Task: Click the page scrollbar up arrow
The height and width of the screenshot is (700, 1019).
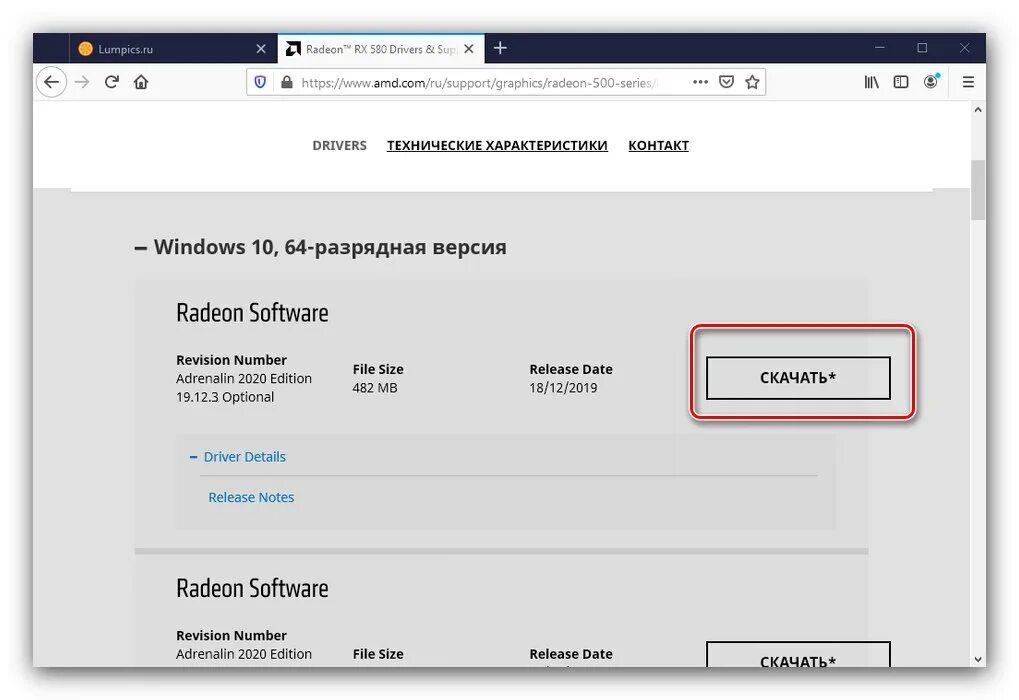Action: pyautogui.click(x=978, y=110)
